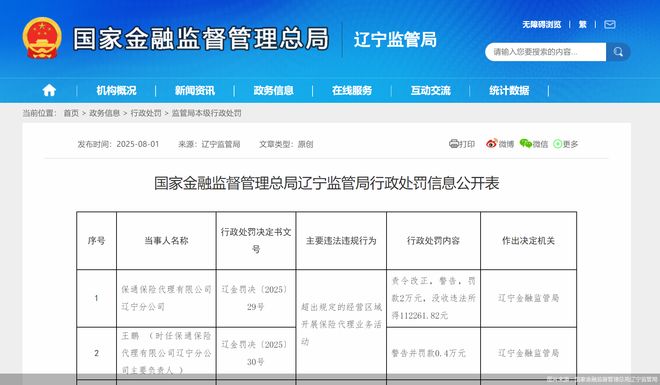Image resolution: width=660 pixels, height=385 pixels.
Task: Click cell 保通保险代理有限公司辽宁分公司
Action: 166,298
